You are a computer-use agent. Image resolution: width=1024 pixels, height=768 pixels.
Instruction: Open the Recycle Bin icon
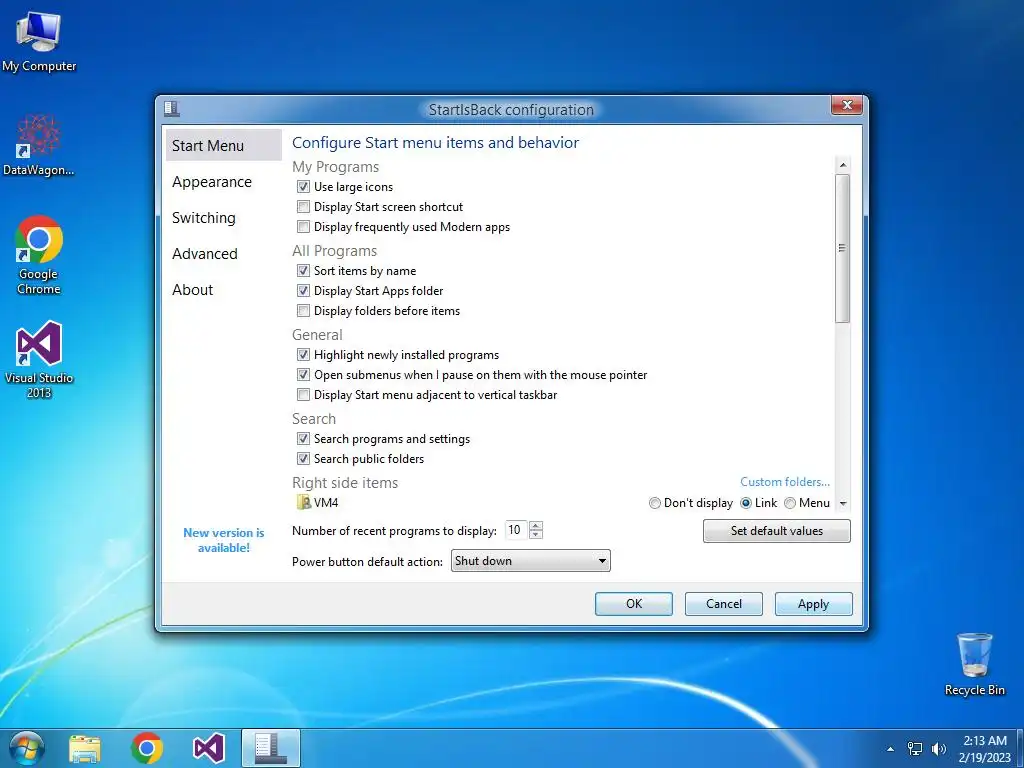click(974, 664)
